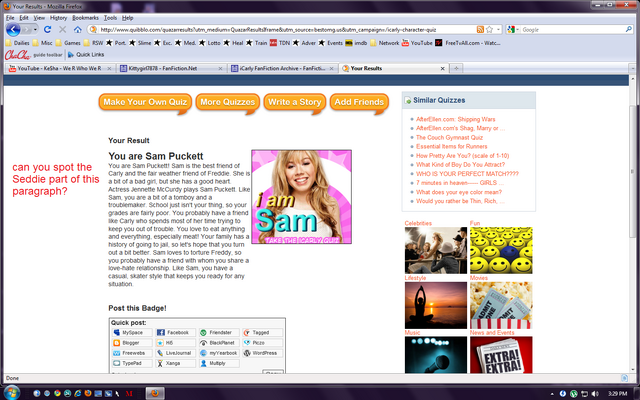
Task: Post badge to LiveJournal
Action: (x=176, y=353)
